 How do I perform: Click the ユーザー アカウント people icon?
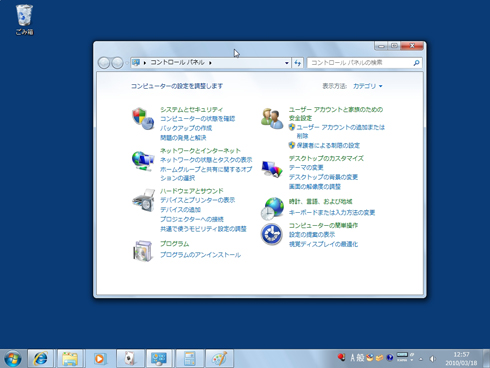click(272, 118)
